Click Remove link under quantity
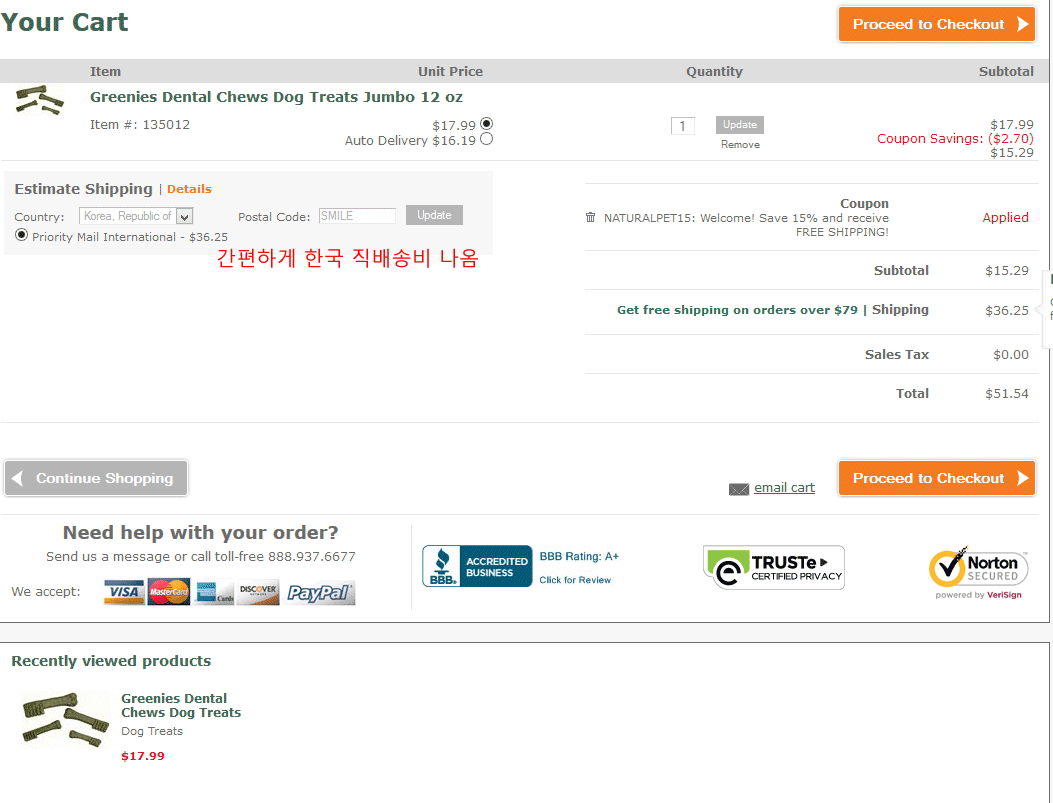1053x803 pixels. 740,145
